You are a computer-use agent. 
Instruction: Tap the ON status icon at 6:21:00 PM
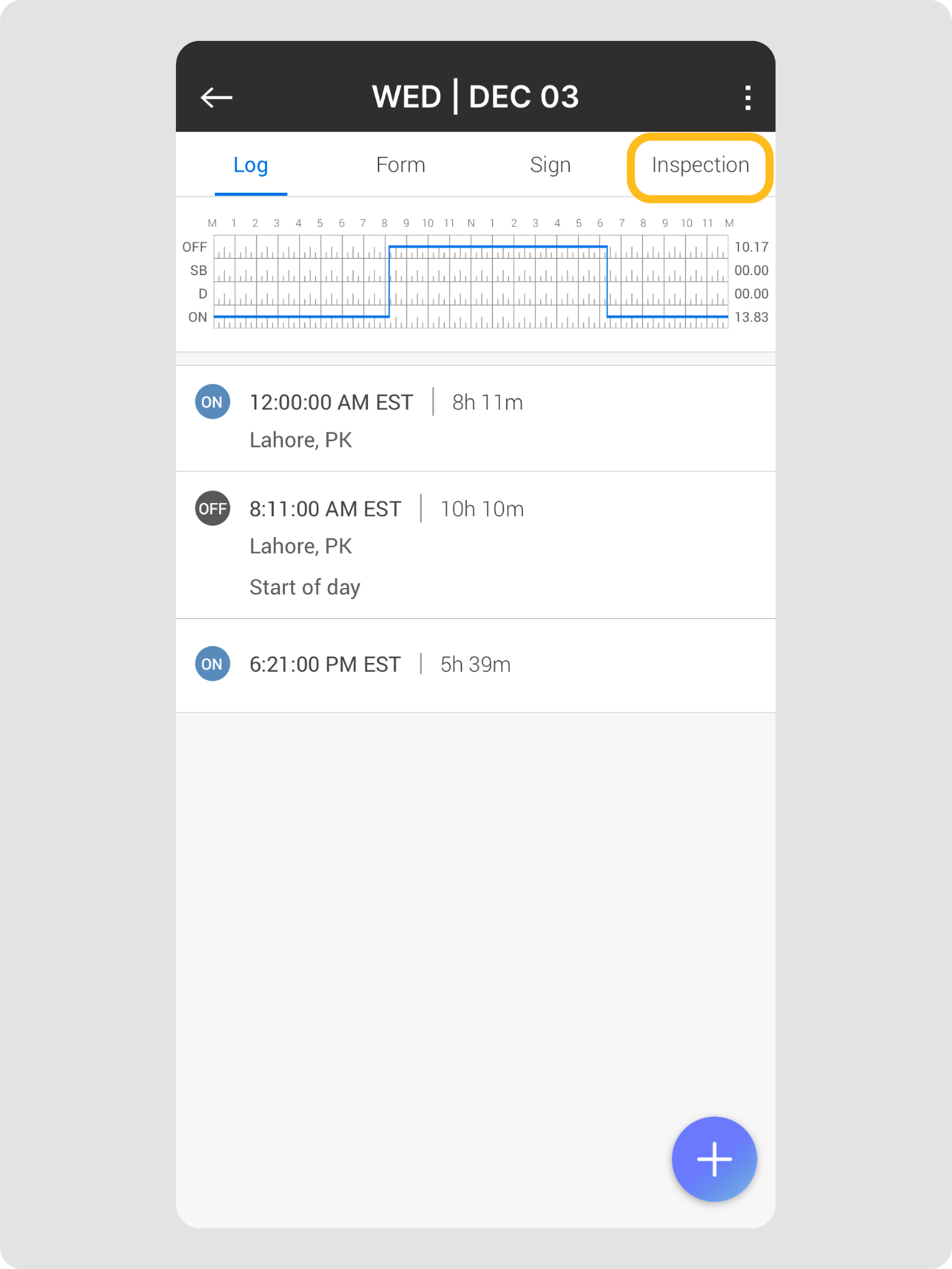(x=212, y=664)
